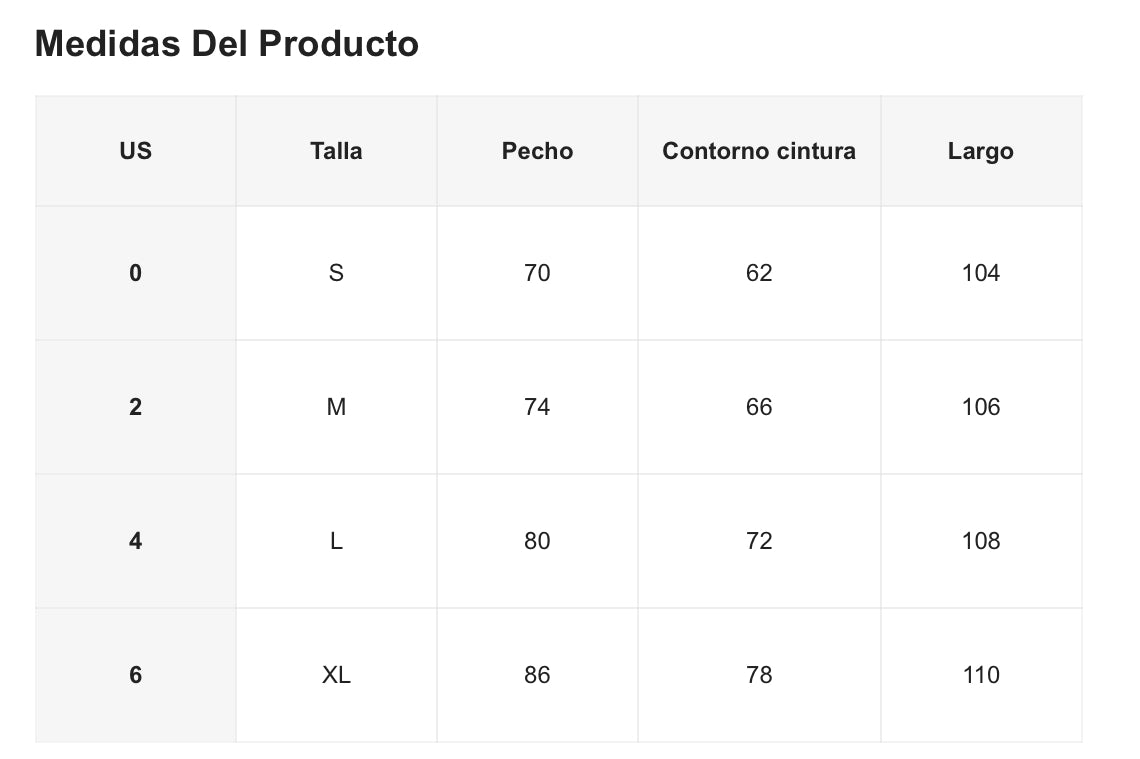Select the Largo value 104
This screenshot has height=759, width=1140.
point(980,273)
